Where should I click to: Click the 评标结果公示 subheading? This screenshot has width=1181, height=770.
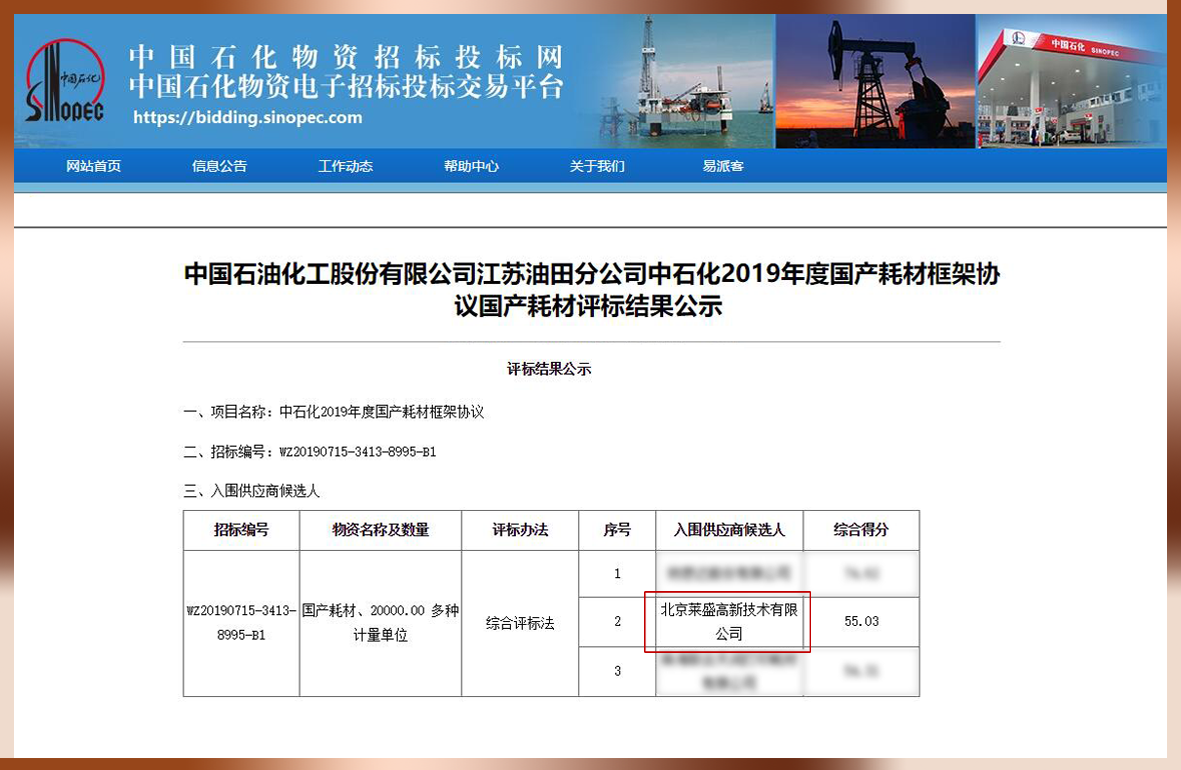point(549,369)
